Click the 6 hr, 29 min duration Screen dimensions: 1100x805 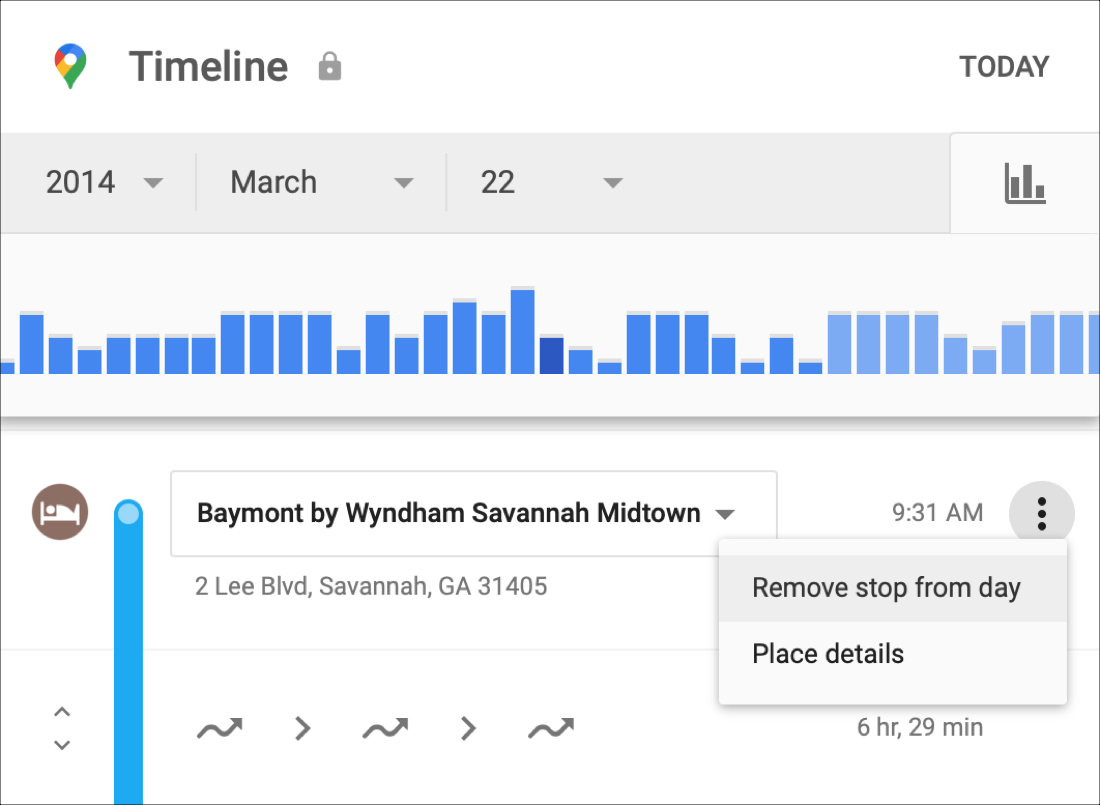pos(920,728)
